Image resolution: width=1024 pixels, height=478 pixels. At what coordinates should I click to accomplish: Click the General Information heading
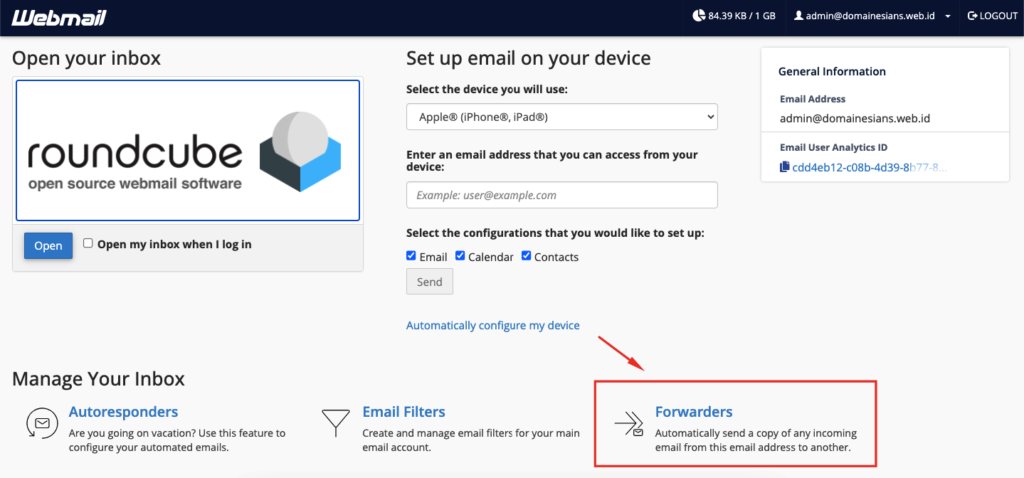click(832, 71)
